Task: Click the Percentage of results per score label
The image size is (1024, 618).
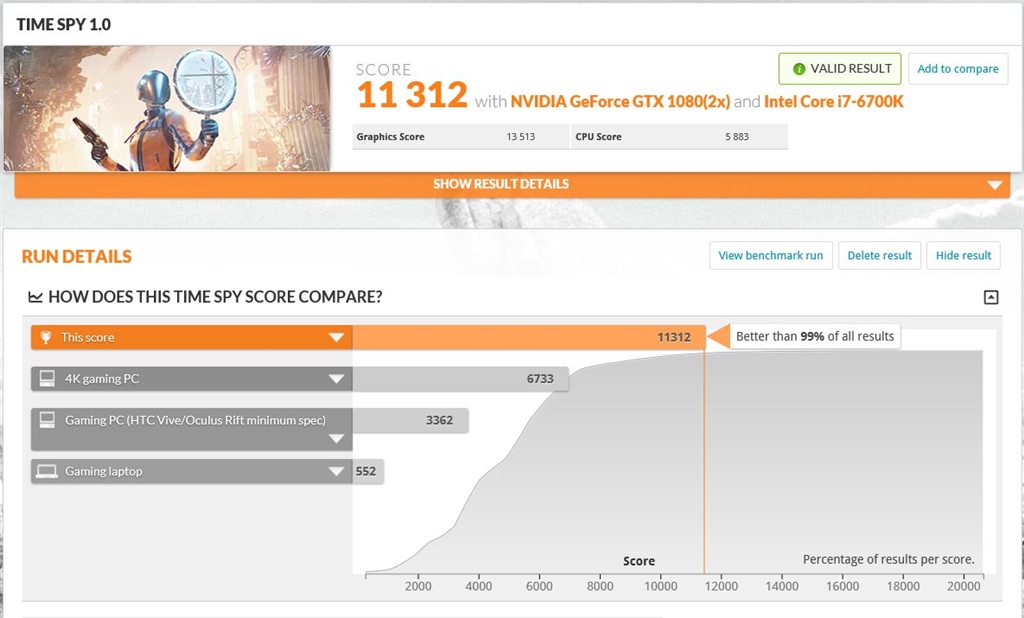Action: [x=888, y=559]
